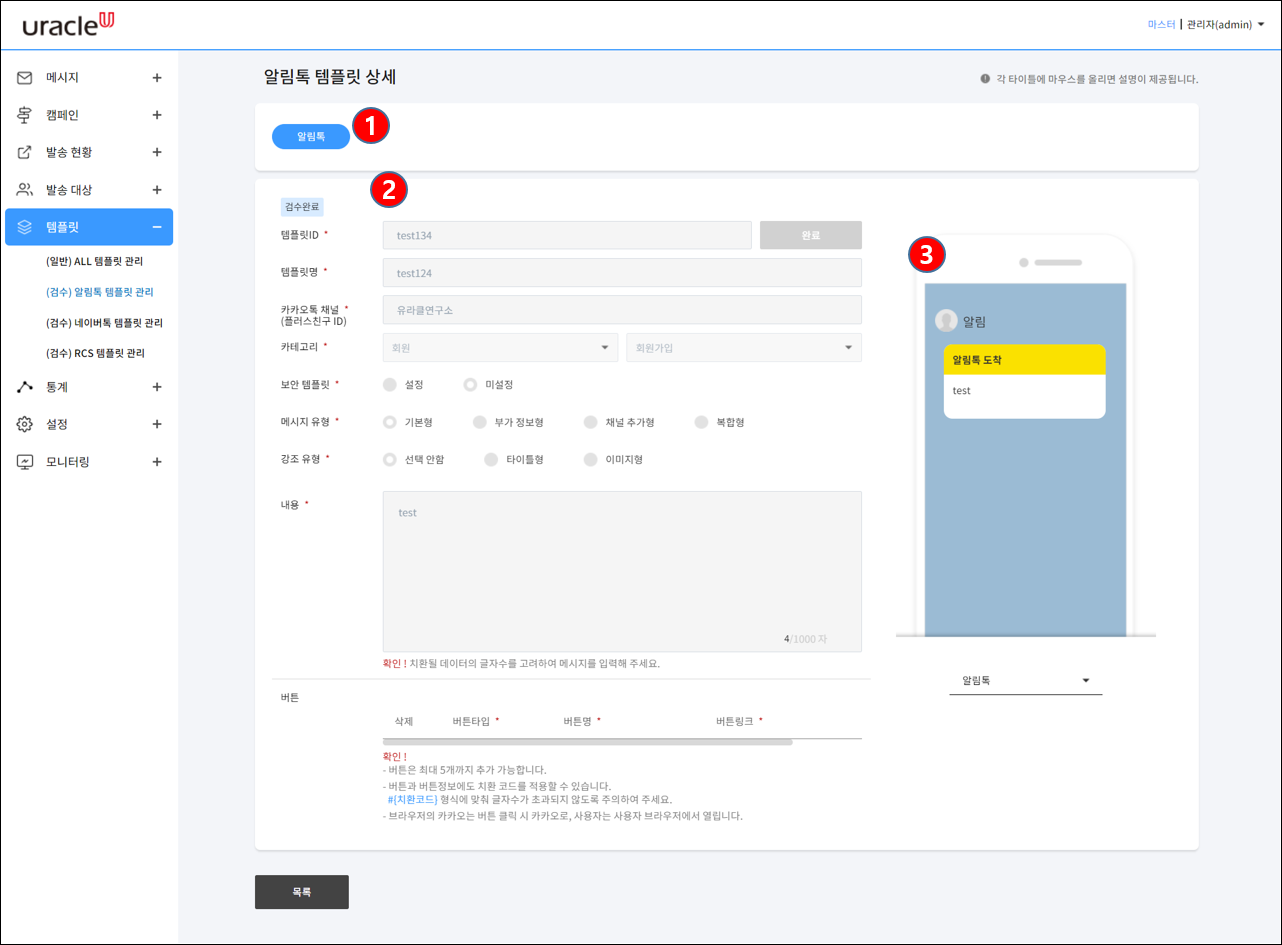Expand the 메시지 menu with plus

[157, 77]
